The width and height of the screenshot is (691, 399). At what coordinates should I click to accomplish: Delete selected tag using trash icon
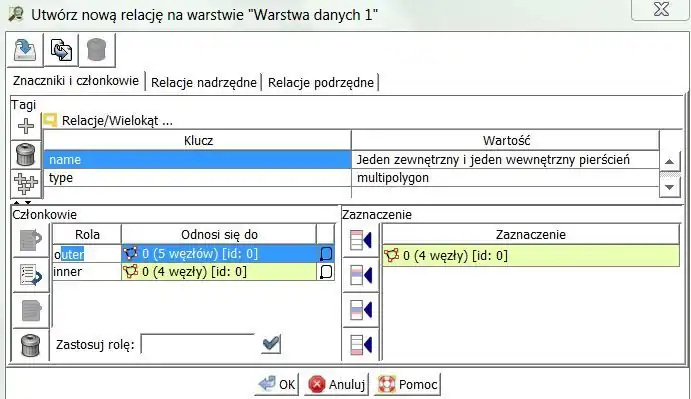coord(26,155)
